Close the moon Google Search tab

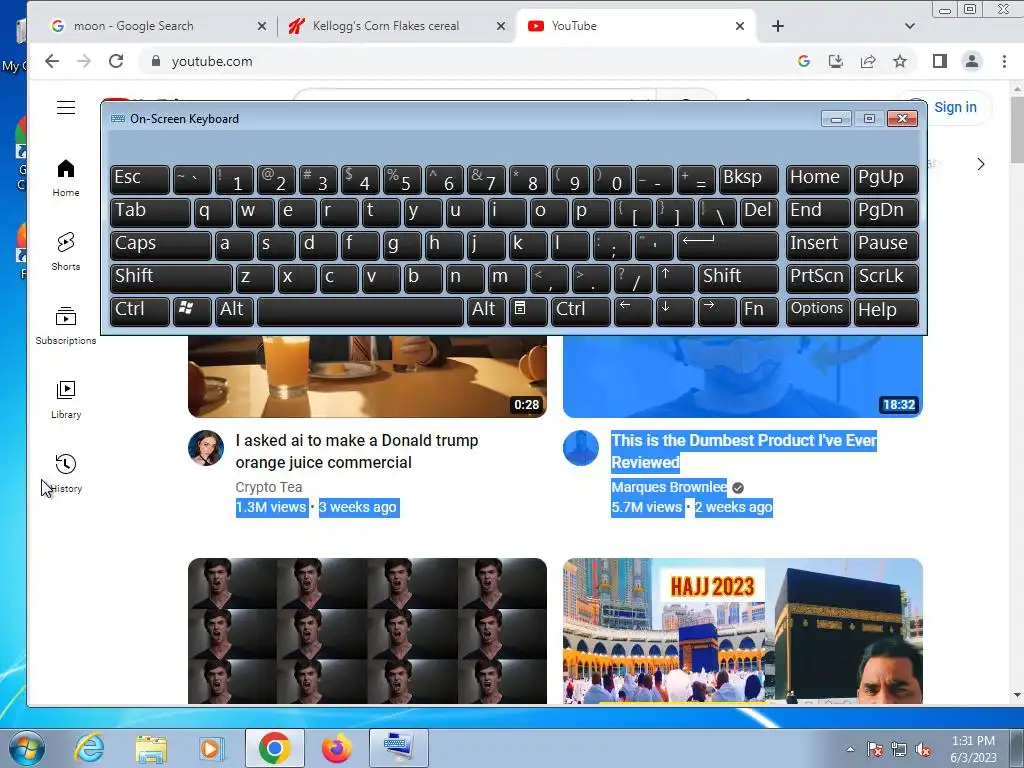pos(262,26)
